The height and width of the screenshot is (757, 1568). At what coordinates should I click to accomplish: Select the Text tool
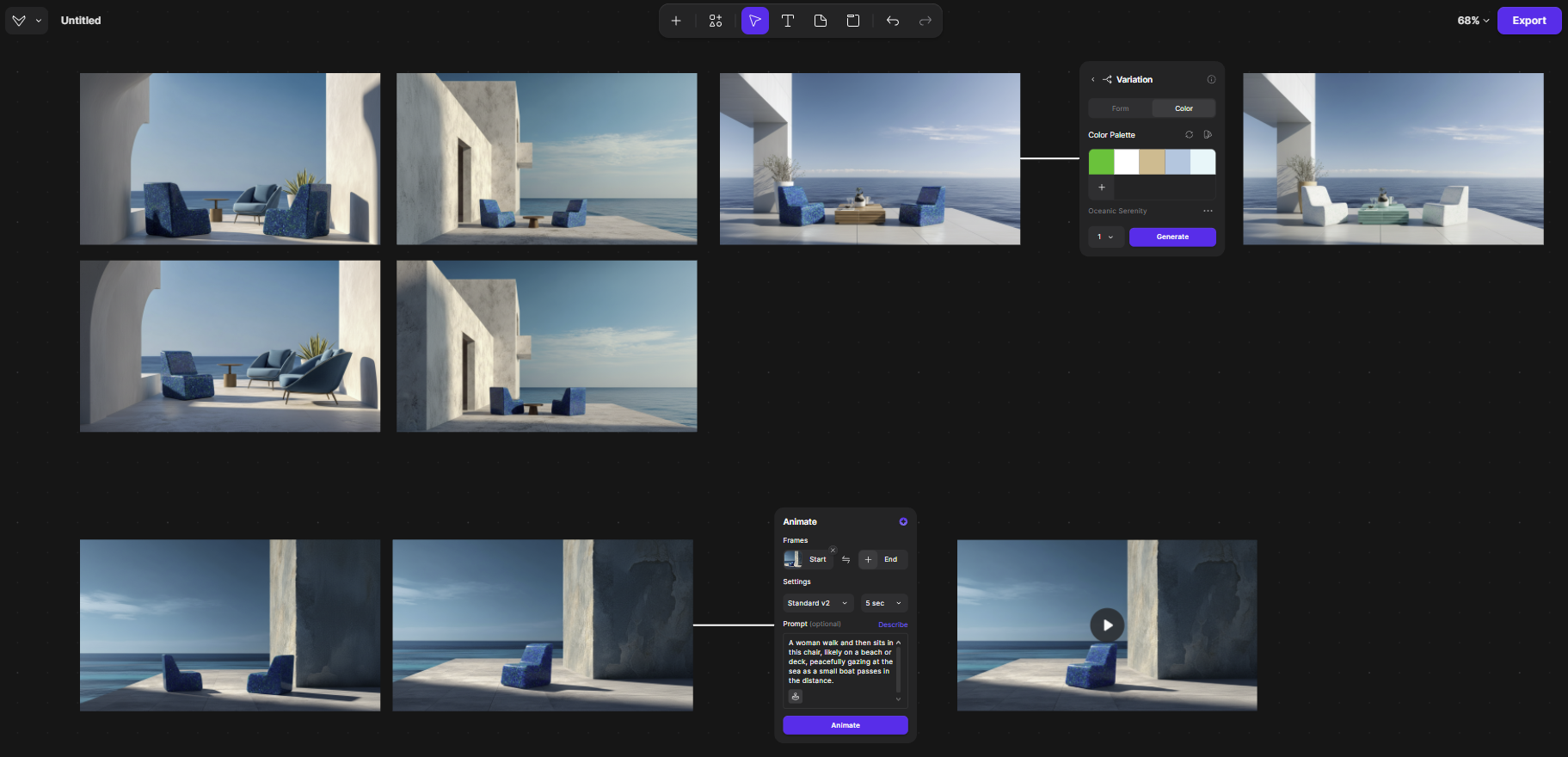coord(787,21)
